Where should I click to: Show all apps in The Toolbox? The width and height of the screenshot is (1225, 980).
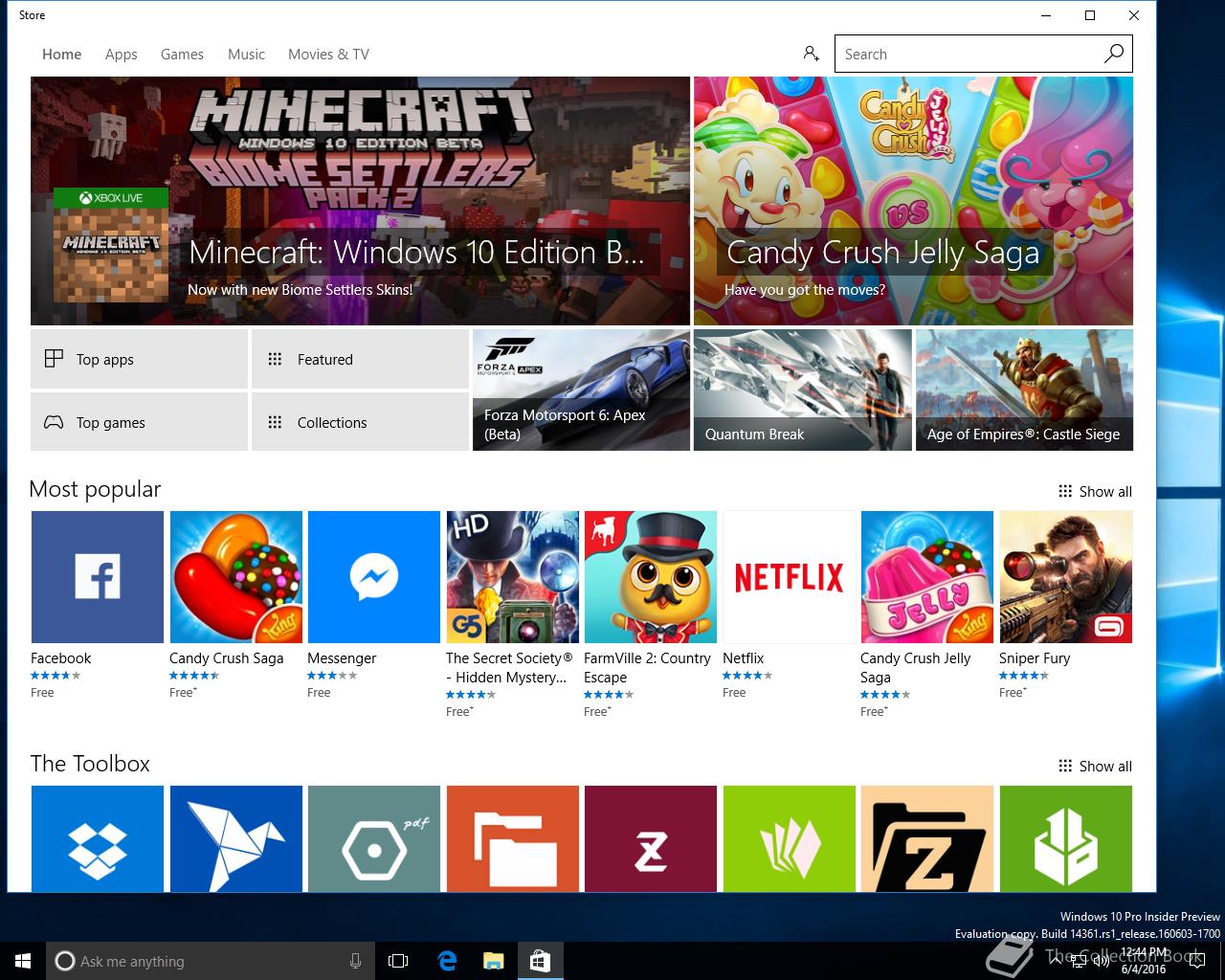coord(1095,766)
